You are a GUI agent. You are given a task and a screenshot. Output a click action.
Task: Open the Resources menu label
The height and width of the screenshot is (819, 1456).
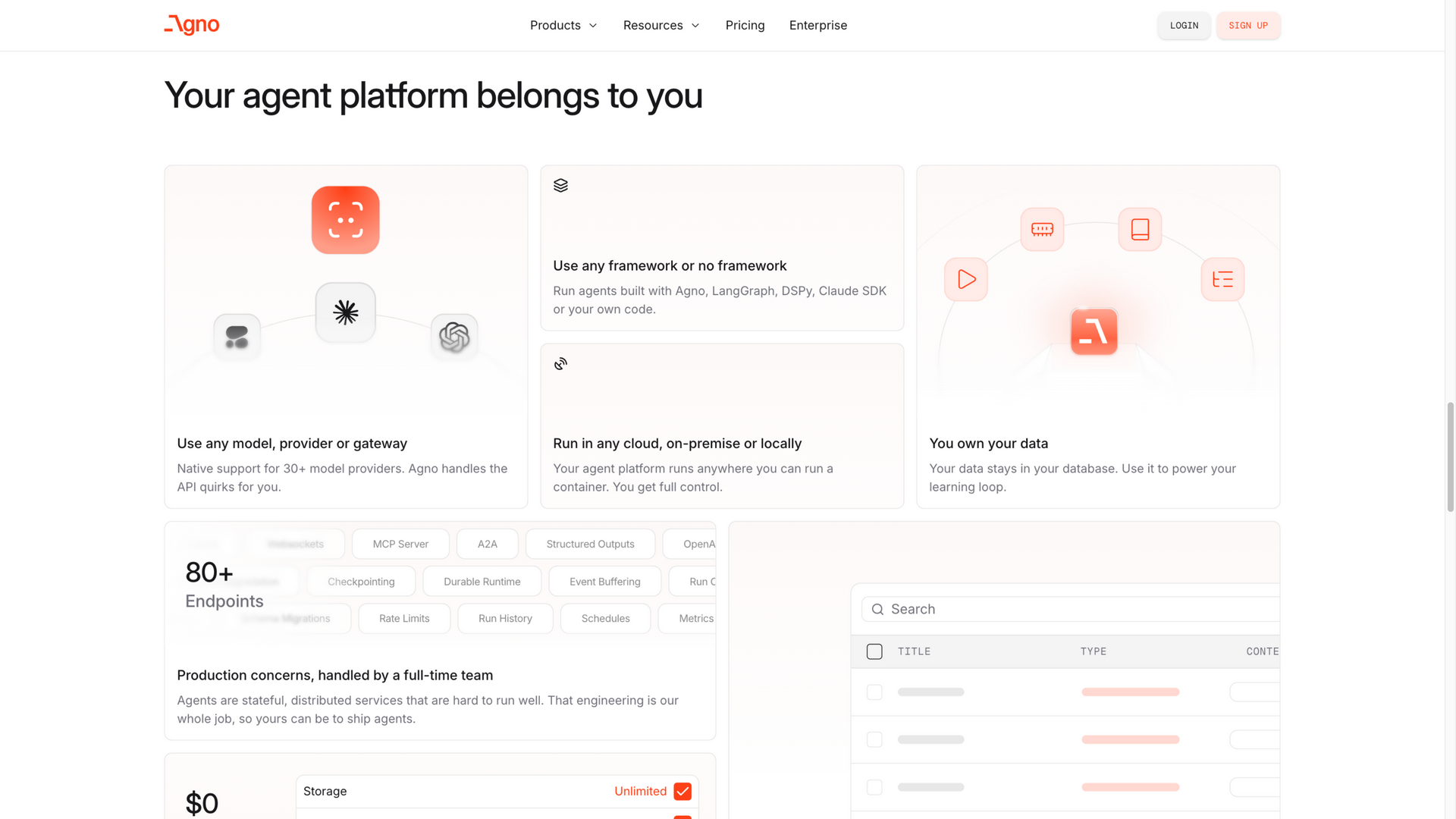(653, 25)
